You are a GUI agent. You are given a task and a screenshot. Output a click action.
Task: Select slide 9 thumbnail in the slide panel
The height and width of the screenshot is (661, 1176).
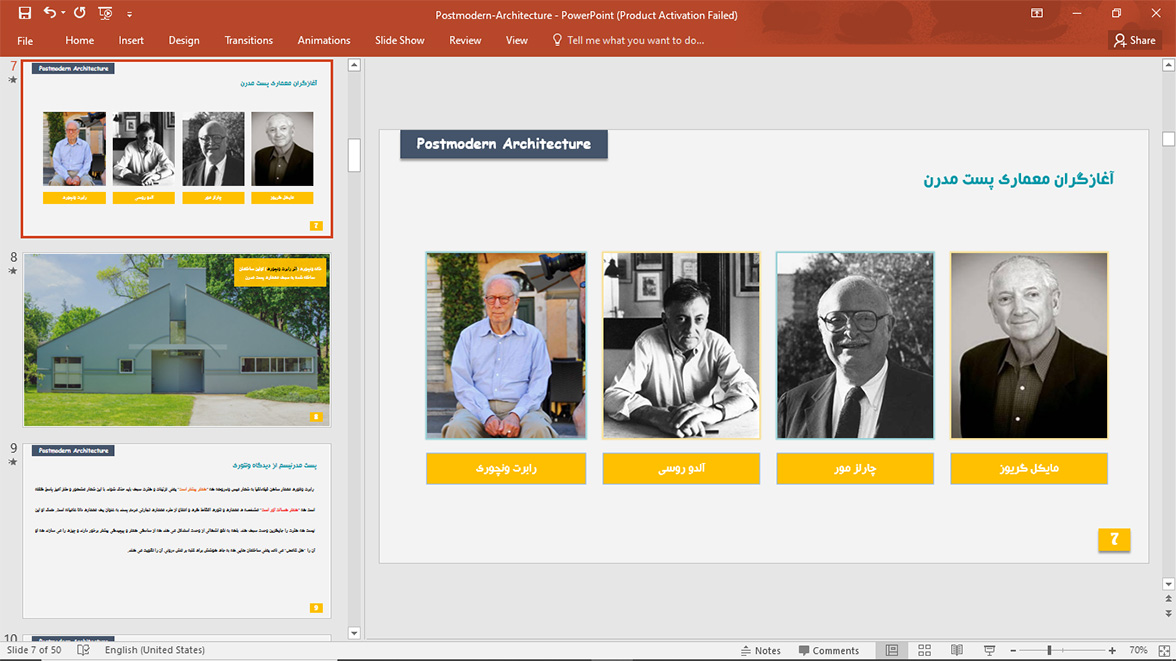click(177, 530)
